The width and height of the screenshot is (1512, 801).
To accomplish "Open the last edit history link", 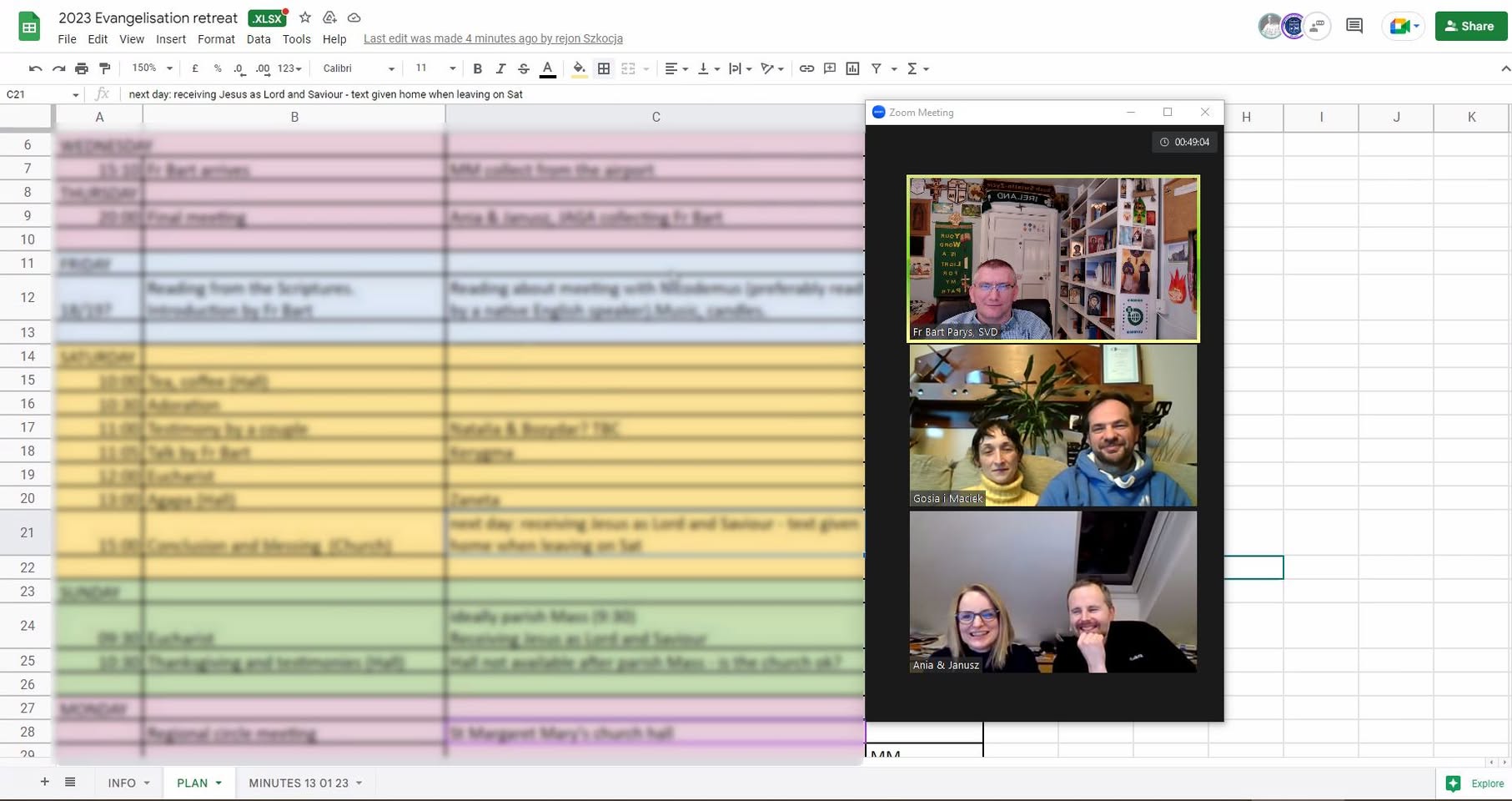I will click(493, 38).
